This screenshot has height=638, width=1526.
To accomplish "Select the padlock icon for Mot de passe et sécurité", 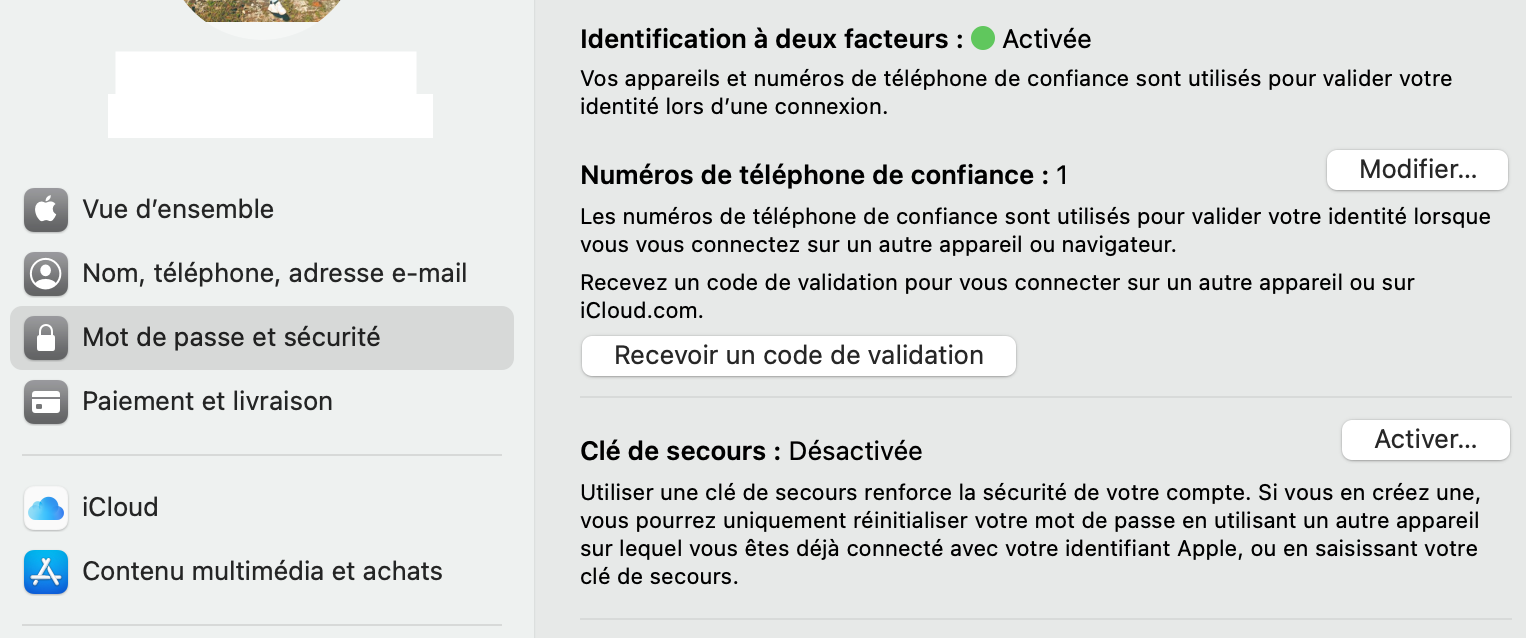I will click(46, 338).
